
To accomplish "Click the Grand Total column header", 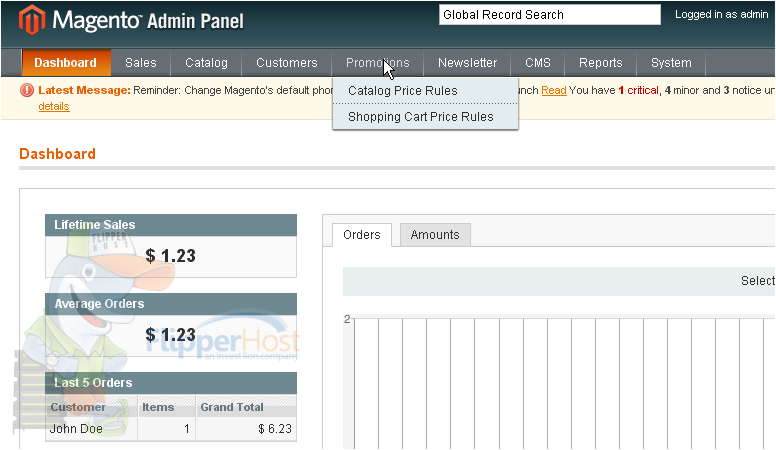I will [246, 407].
